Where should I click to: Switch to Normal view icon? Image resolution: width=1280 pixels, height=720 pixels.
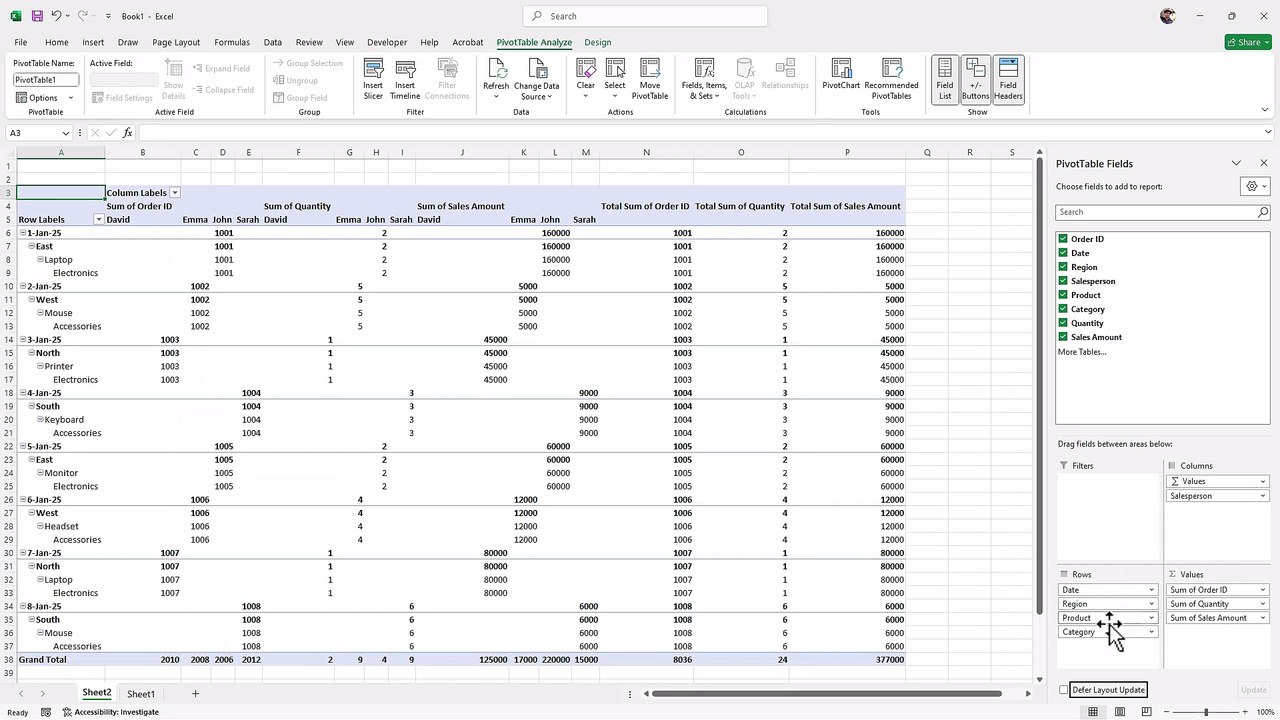[x=1093, y=712]
